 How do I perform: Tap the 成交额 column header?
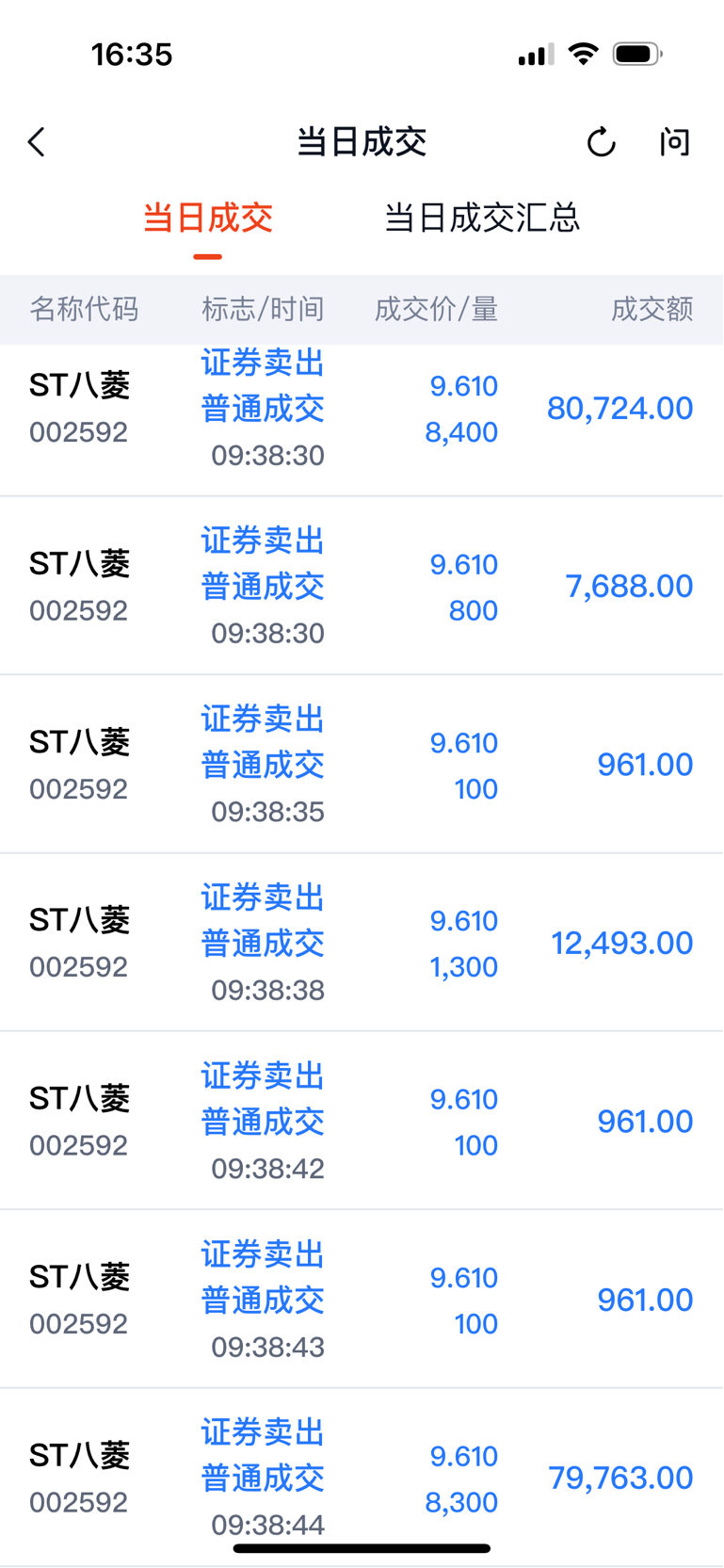[652, 309]
